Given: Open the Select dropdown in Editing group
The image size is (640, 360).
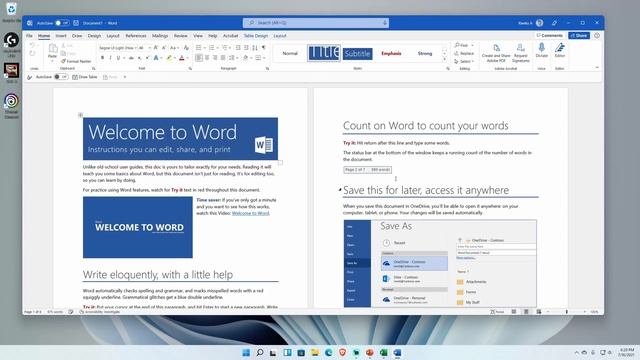Looking at the screenshot, I should pos(464,62).
